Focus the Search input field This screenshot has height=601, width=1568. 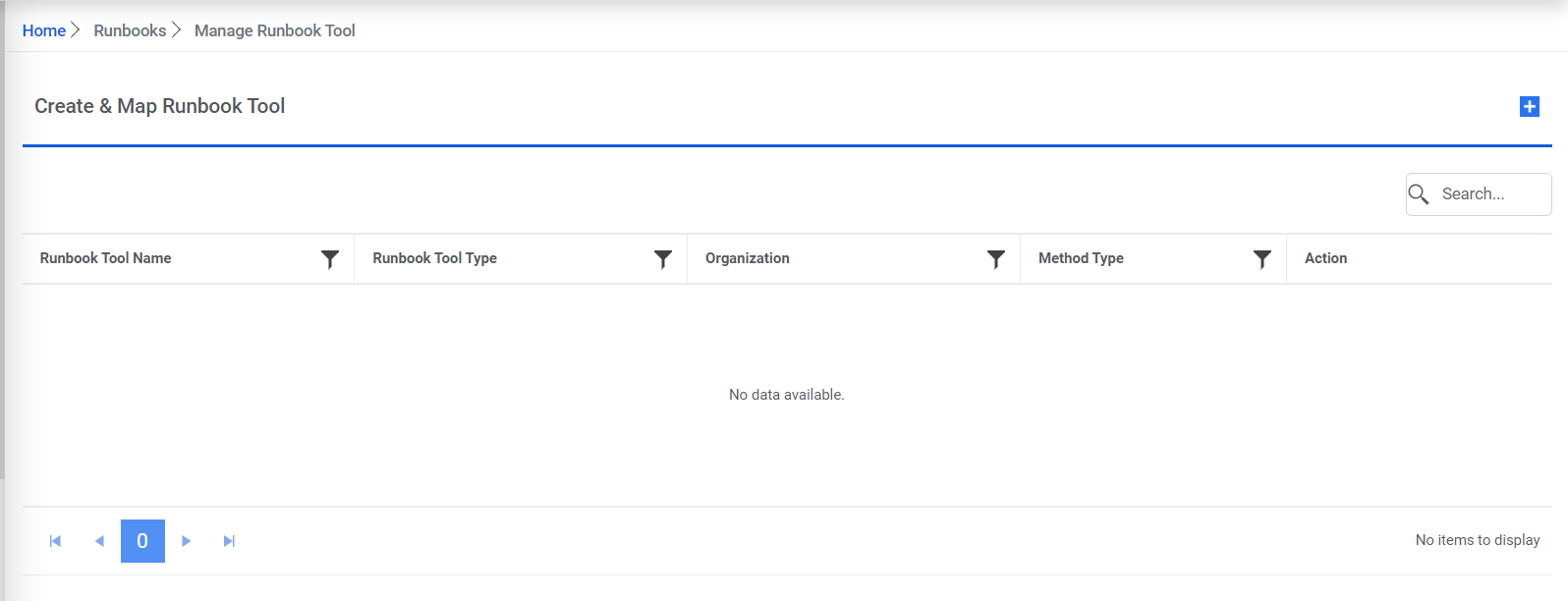point(1490,194)
